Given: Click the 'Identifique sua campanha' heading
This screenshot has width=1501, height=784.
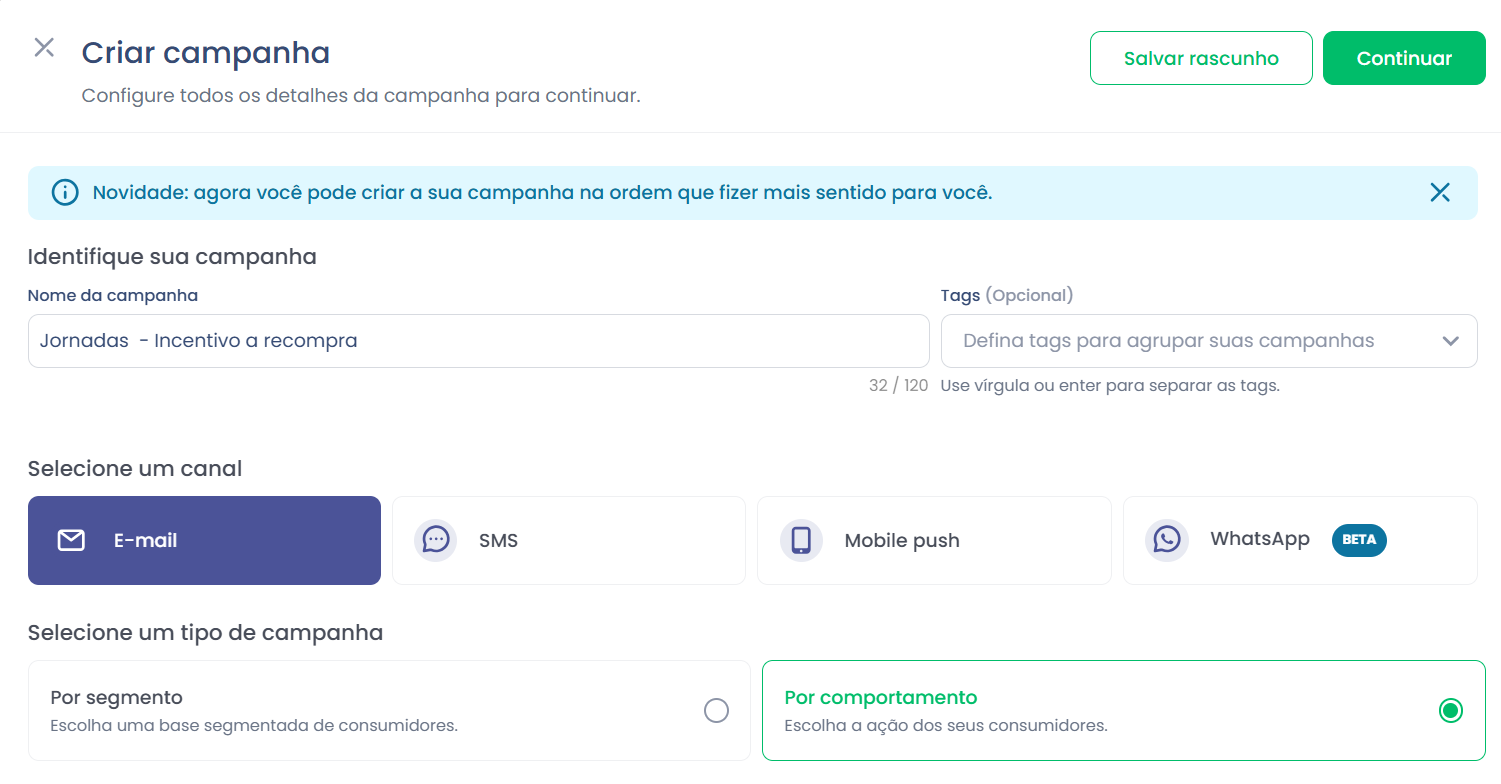Looking at the screenshot, I should (172, 257).
